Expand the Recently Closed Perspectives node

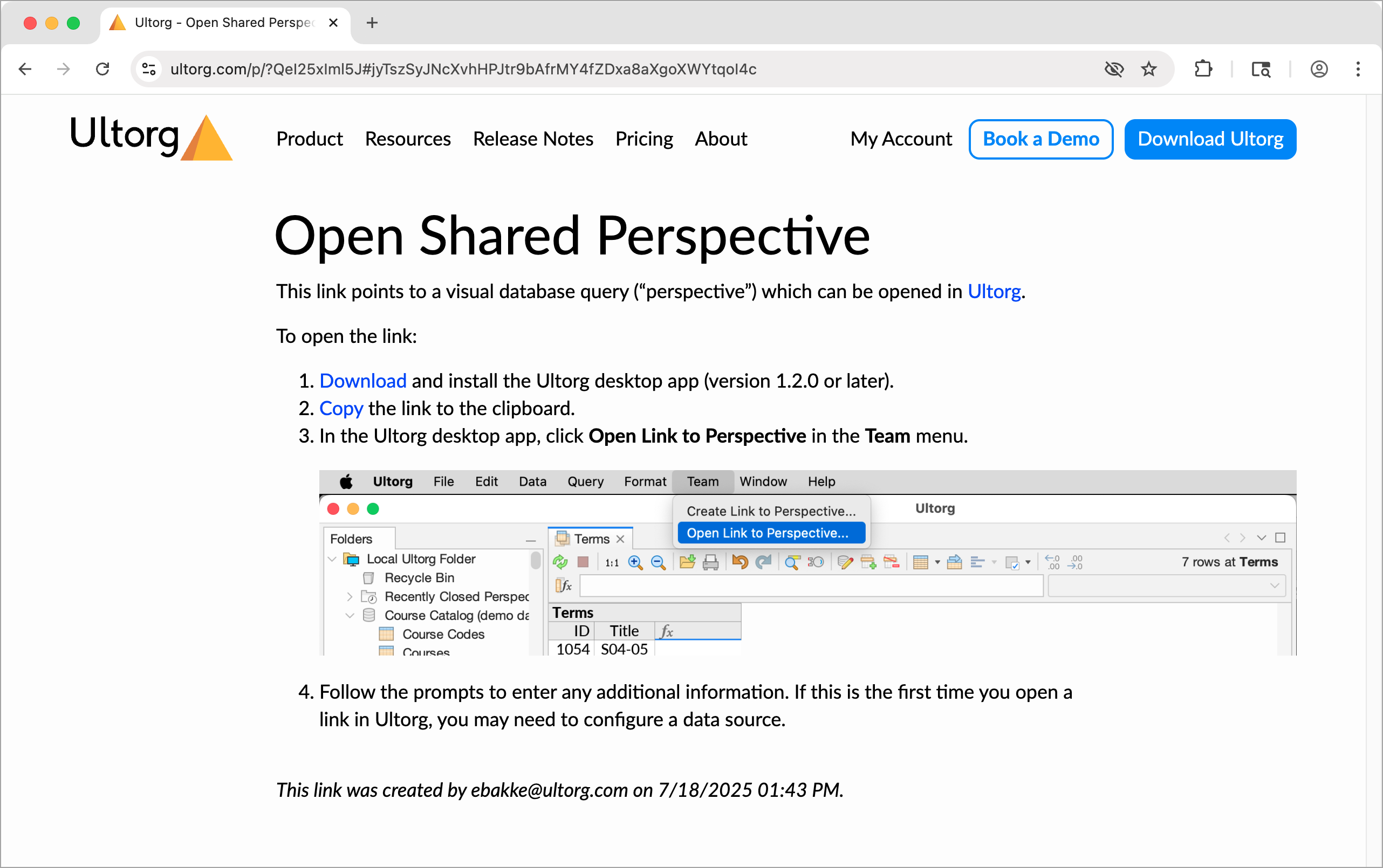(x=349, y=597)
